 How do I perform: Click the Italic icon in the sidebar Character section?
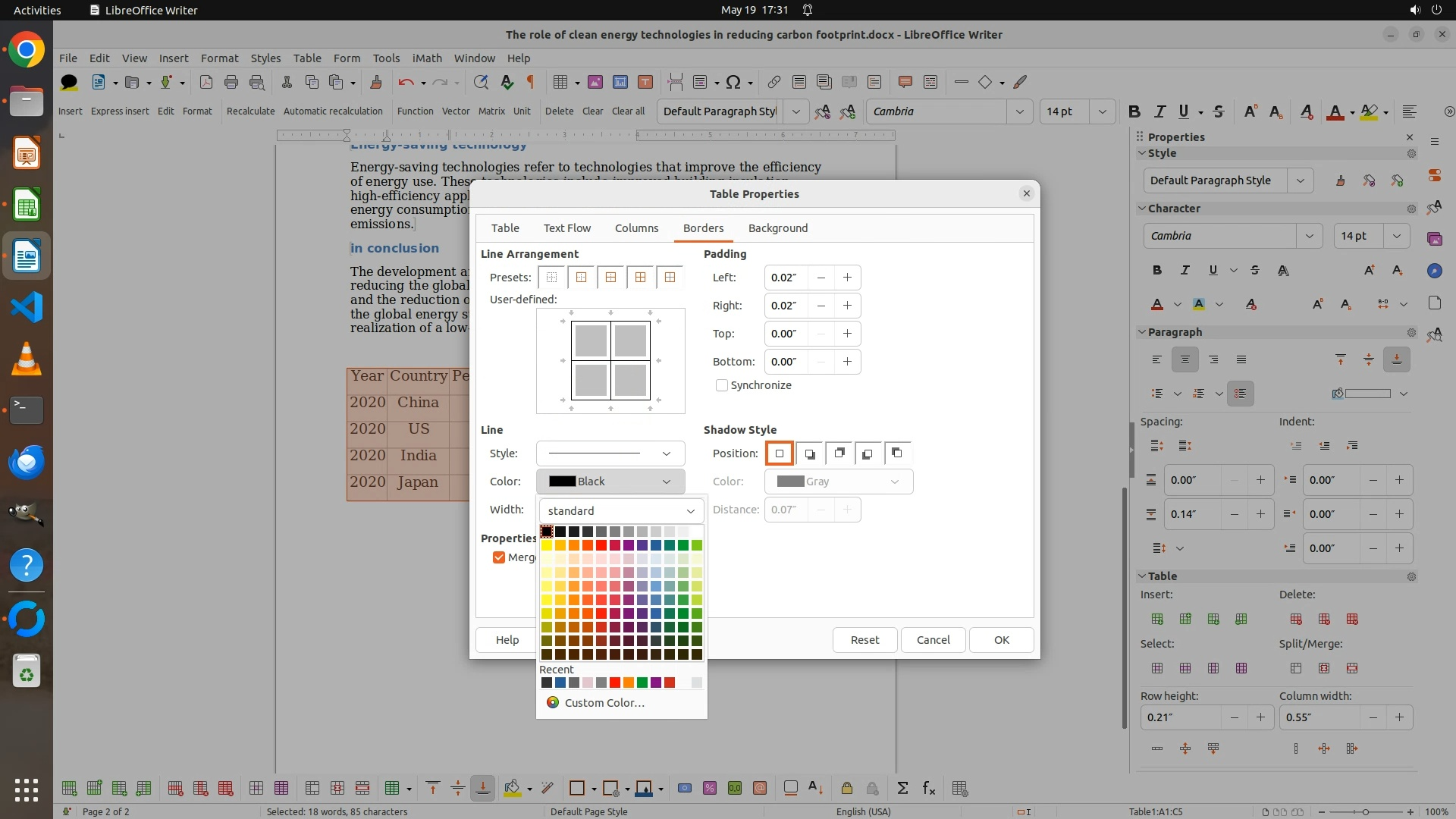tap(1185, 270)
